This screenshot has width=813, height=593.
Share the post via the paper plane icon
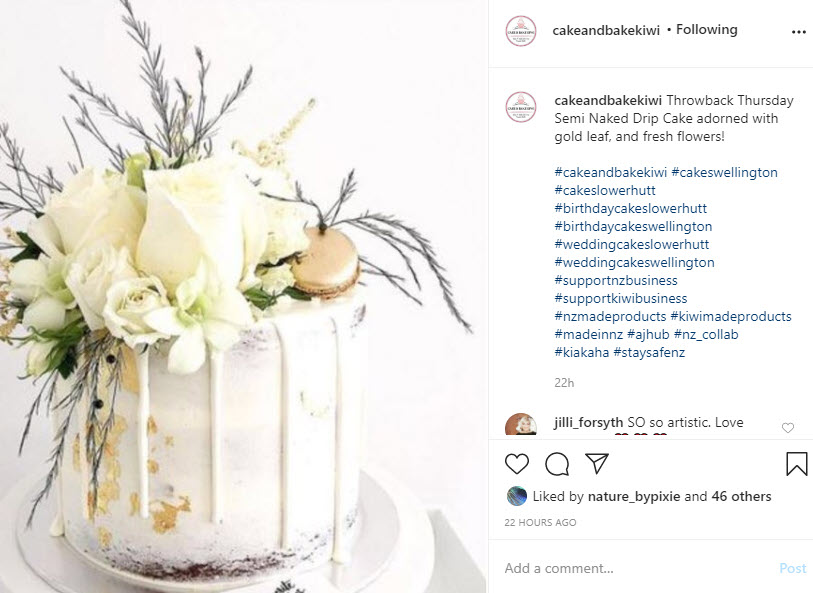click(x=596, y=463)
